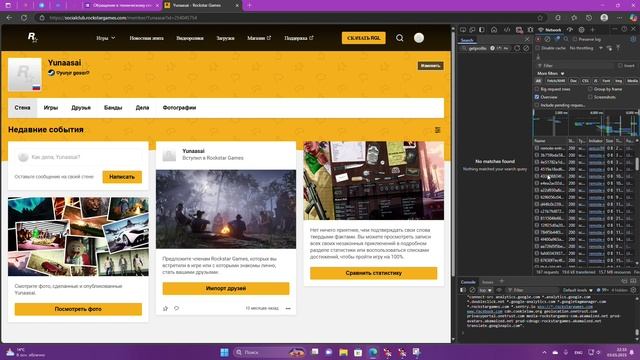The image size is (640, 360).
Task: Stop recording network log
Action: click(x=538, y=39)
